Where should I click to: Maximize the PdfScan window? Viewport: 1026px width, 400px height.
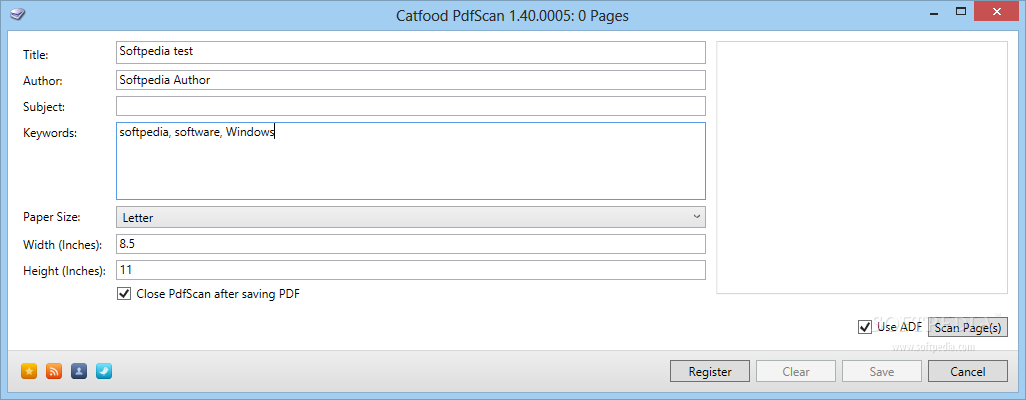(x=961, y=11)
